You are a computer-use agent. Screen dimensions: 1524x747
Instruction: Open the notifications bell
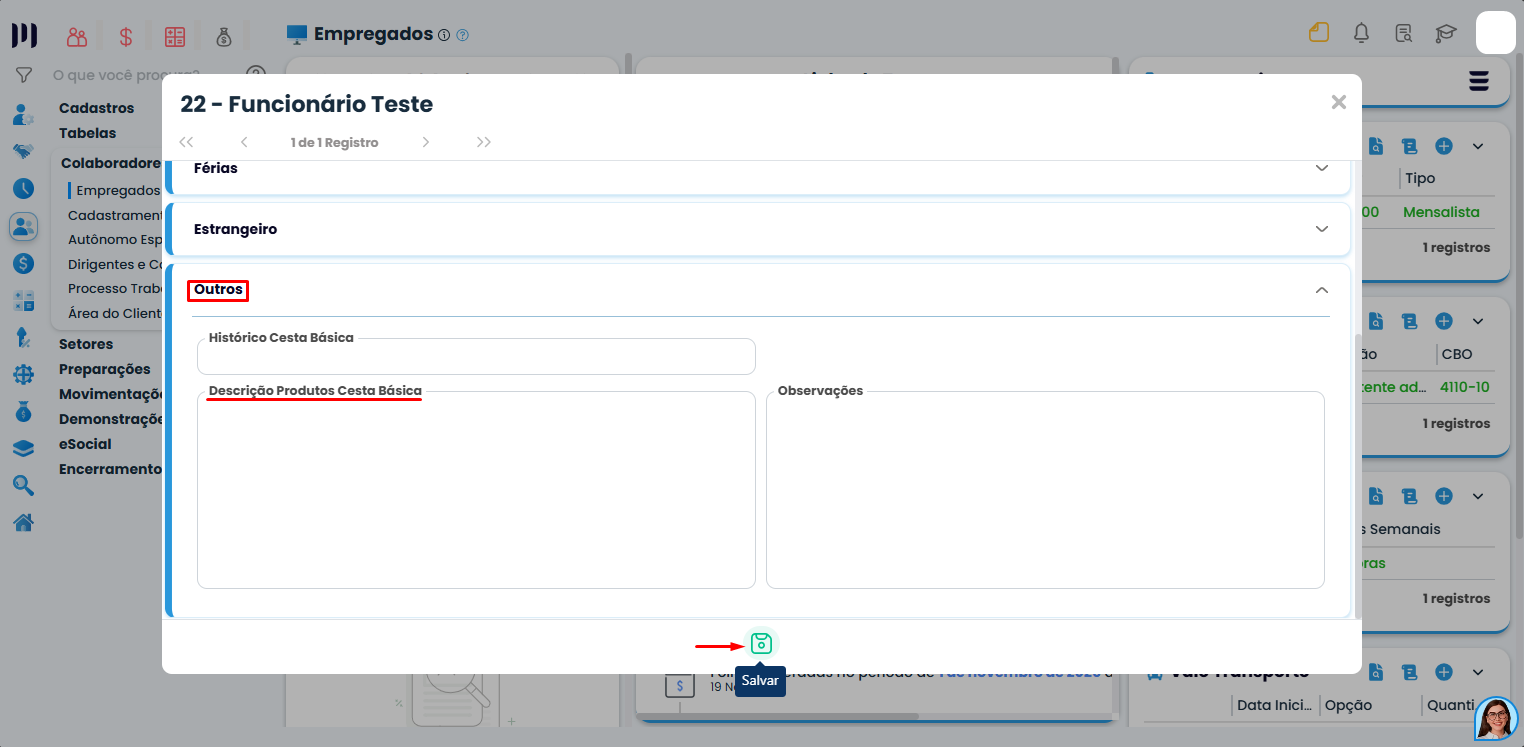tap(1361, 33)
